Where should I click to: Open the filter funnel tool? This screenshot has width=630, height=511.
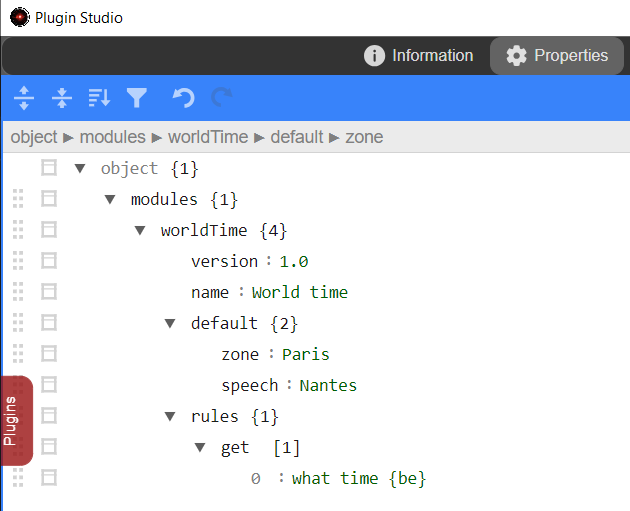point(137,98)
